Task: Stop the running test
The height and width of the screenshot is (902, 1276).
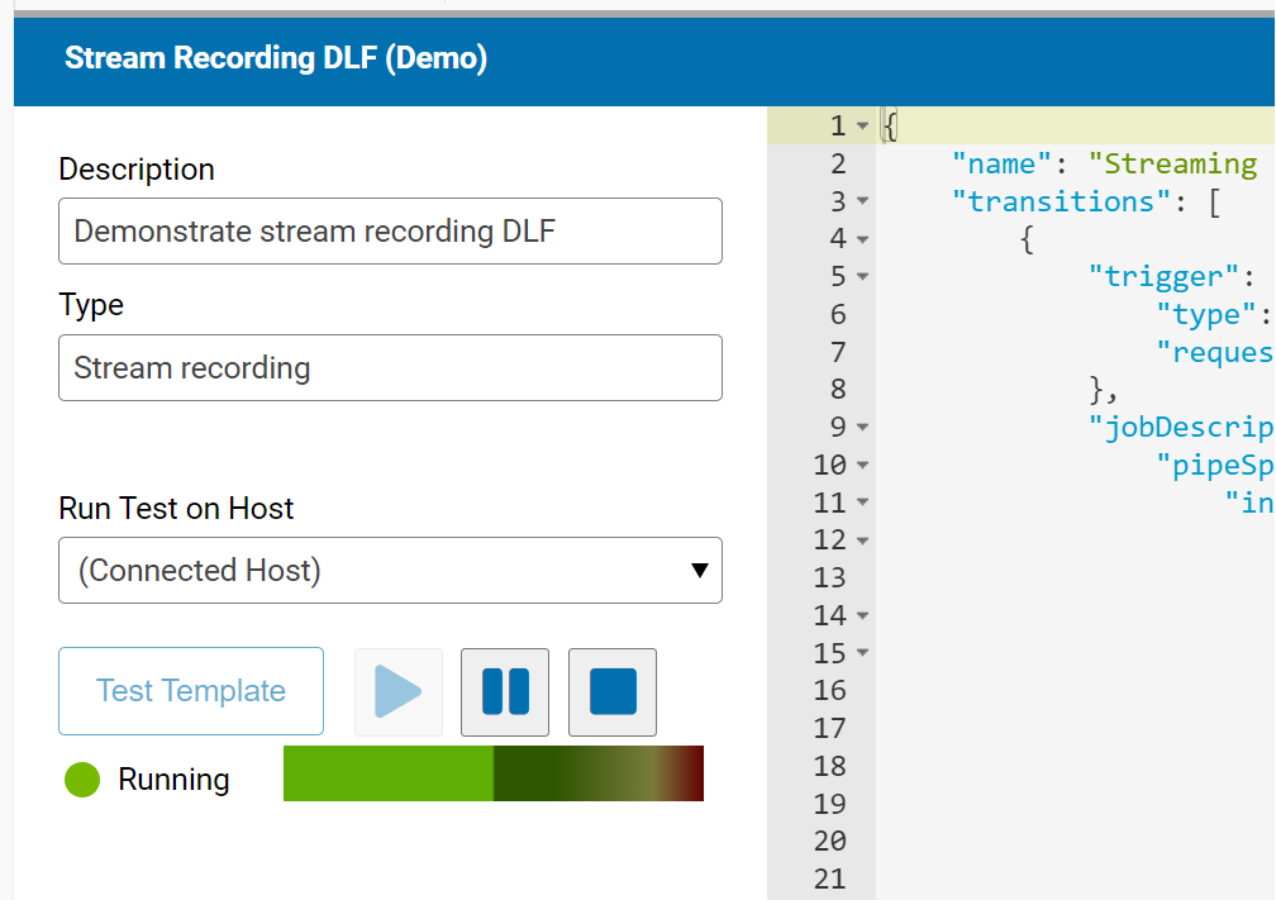Action: (612, 692)
